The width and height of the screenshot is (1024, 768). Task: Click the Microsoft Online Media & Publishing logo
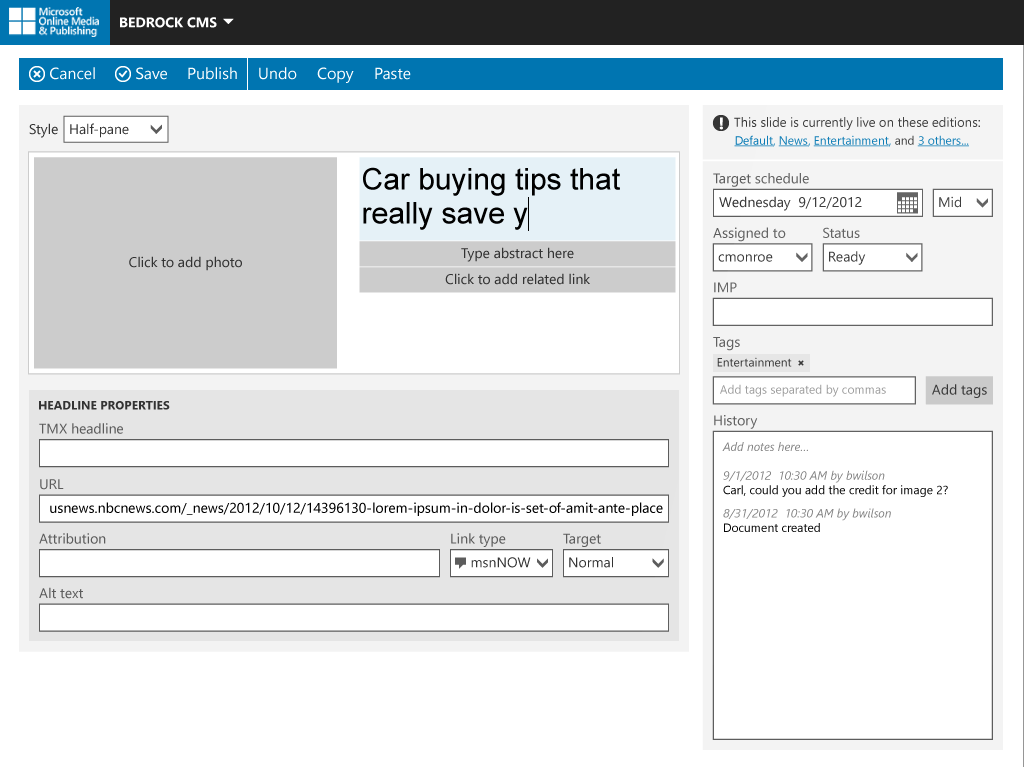pyautogui.click(x=55, y=22)
